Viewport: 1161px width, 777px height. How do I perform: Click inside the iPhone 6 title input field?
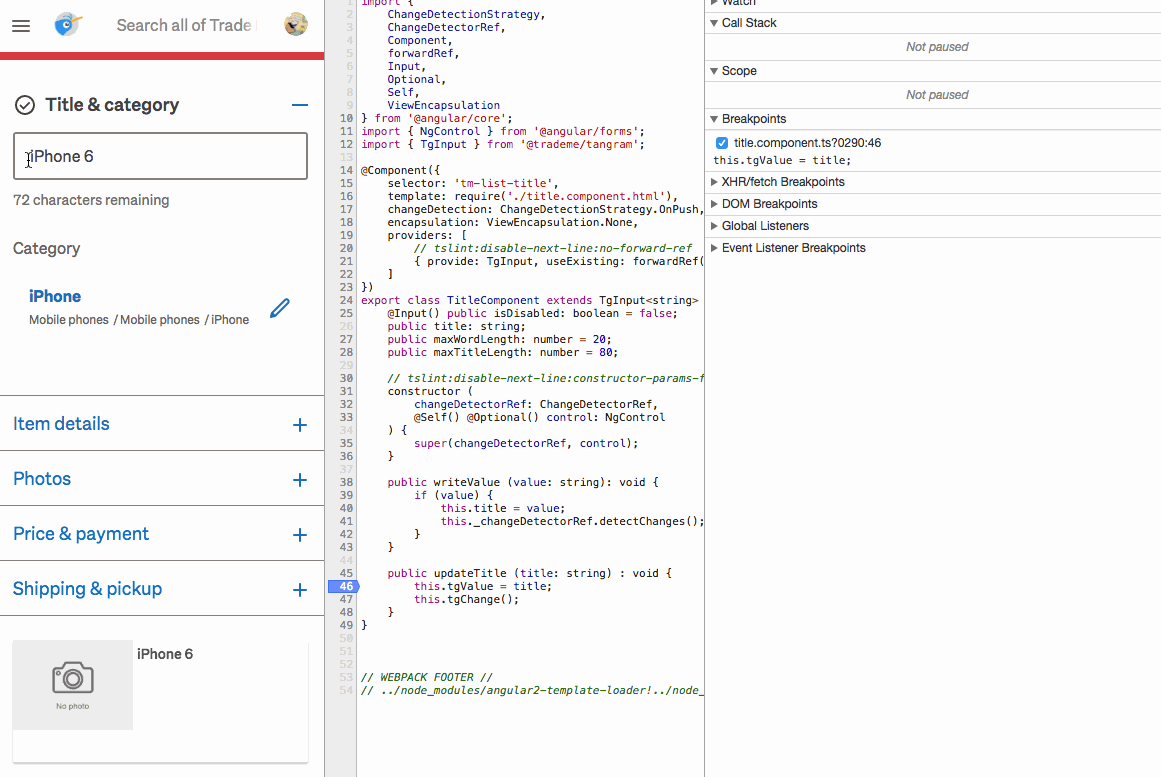(160, 156)
